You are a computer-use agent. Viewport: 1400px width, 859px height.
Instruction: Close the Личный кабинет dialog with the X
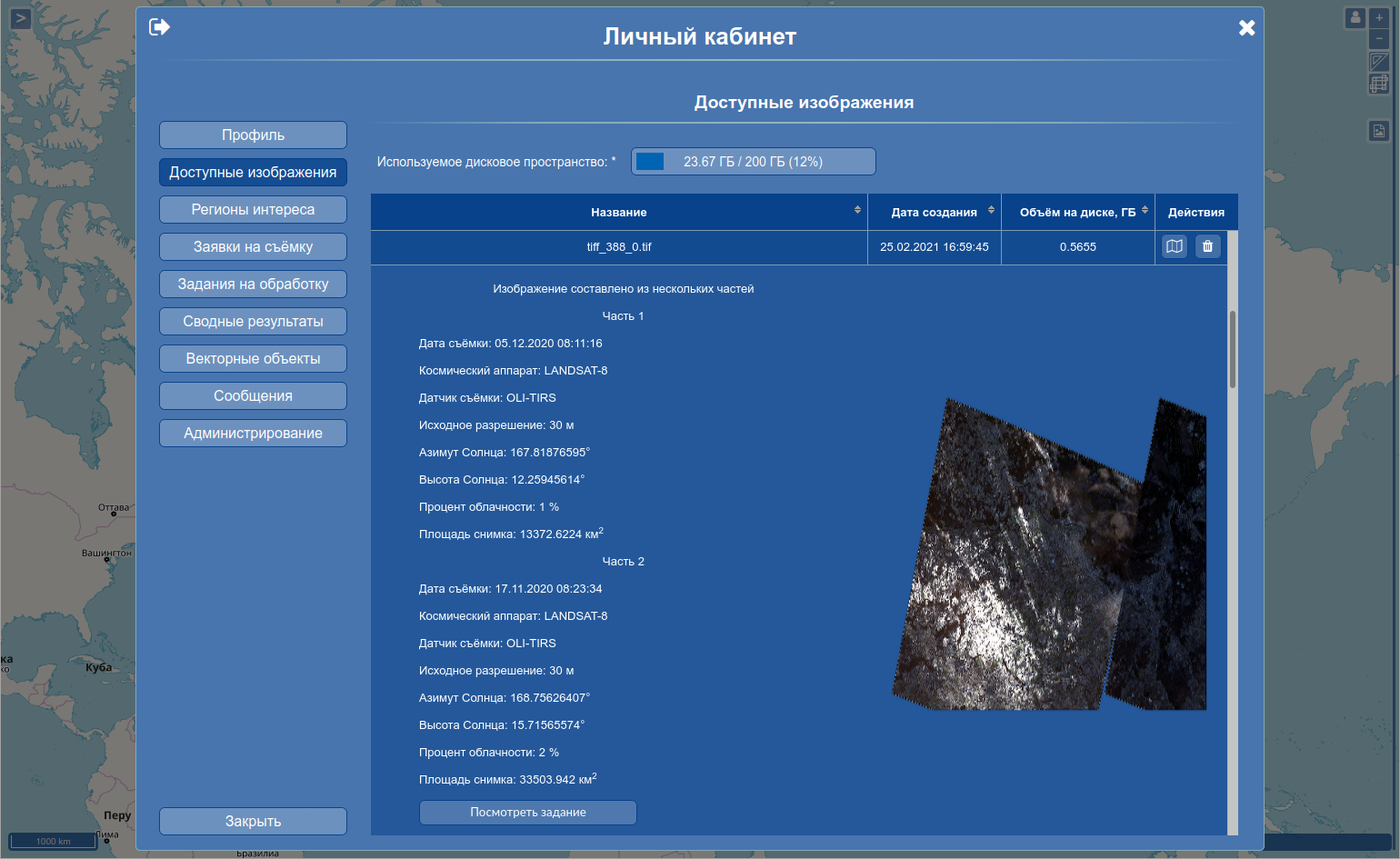[x=1246, y=28]
